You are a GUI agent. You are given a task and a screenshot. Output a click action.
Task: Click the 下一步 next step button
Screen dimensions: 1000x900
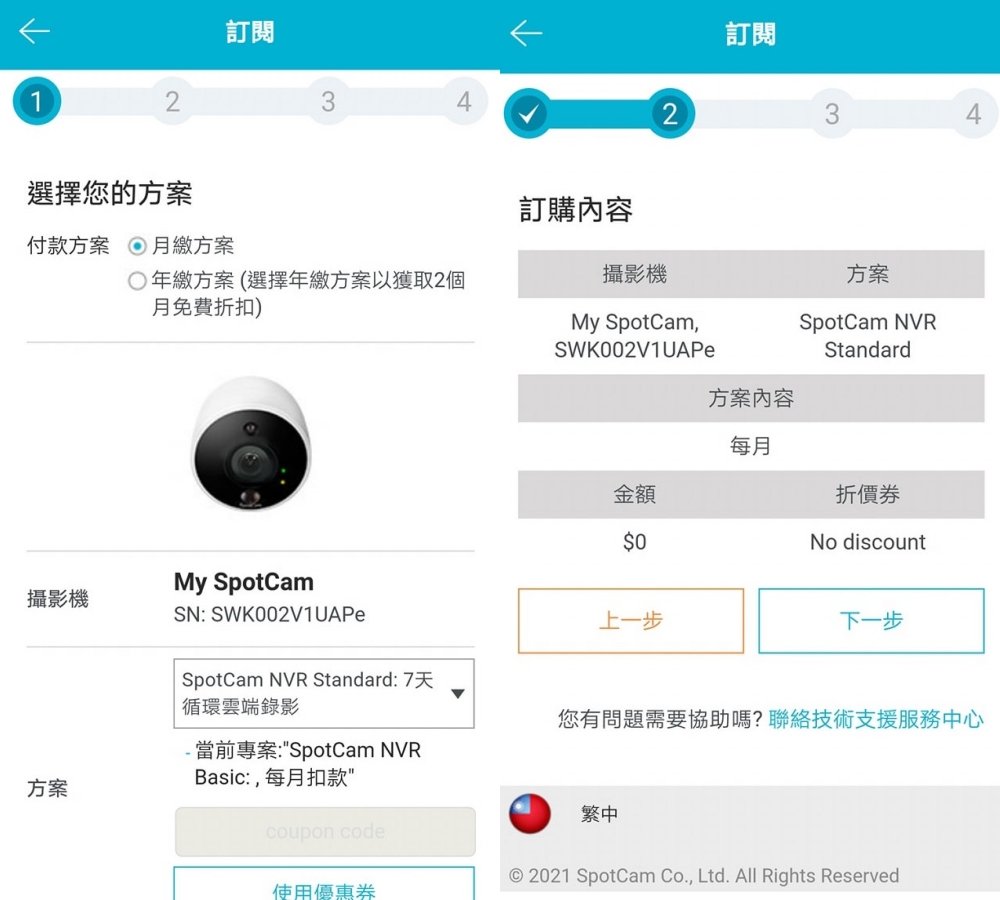(871, 621)
